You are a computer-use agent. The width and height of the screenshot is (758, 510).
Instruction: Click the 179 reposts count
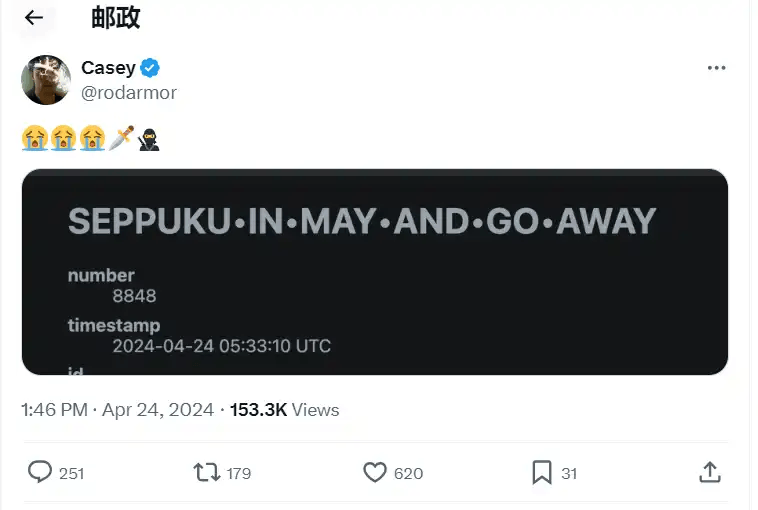pyautogui.click(x=239, y=473)
